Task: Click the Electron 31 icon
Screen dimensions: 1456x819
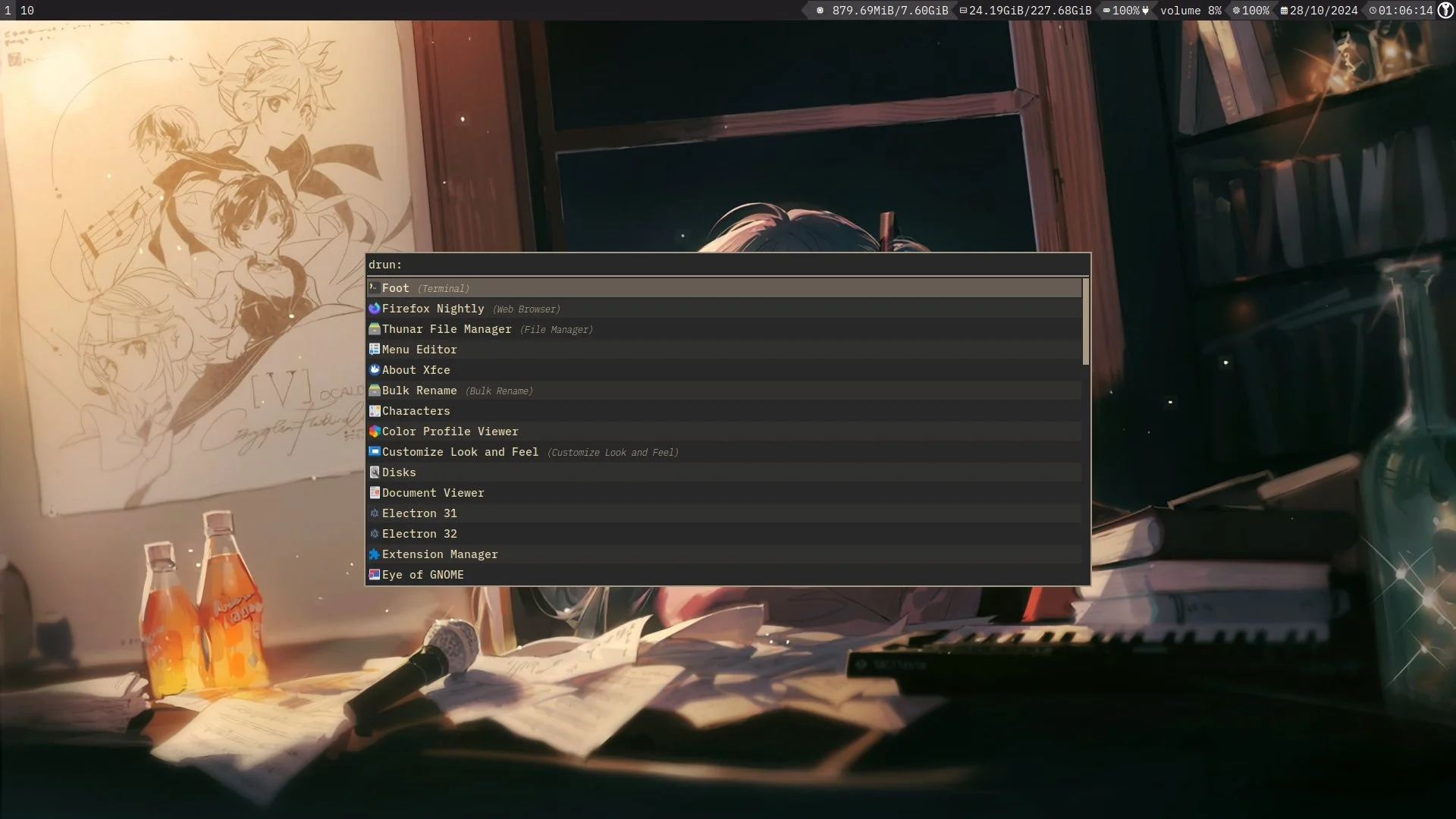Action: click(x=374, y=513)
